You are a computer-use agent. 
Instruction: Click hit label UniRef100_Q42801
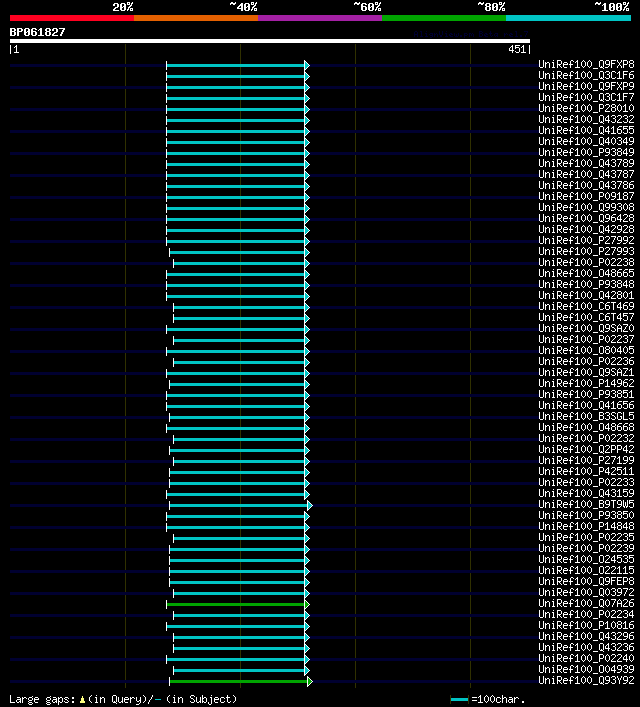click(x=586, y=295)
